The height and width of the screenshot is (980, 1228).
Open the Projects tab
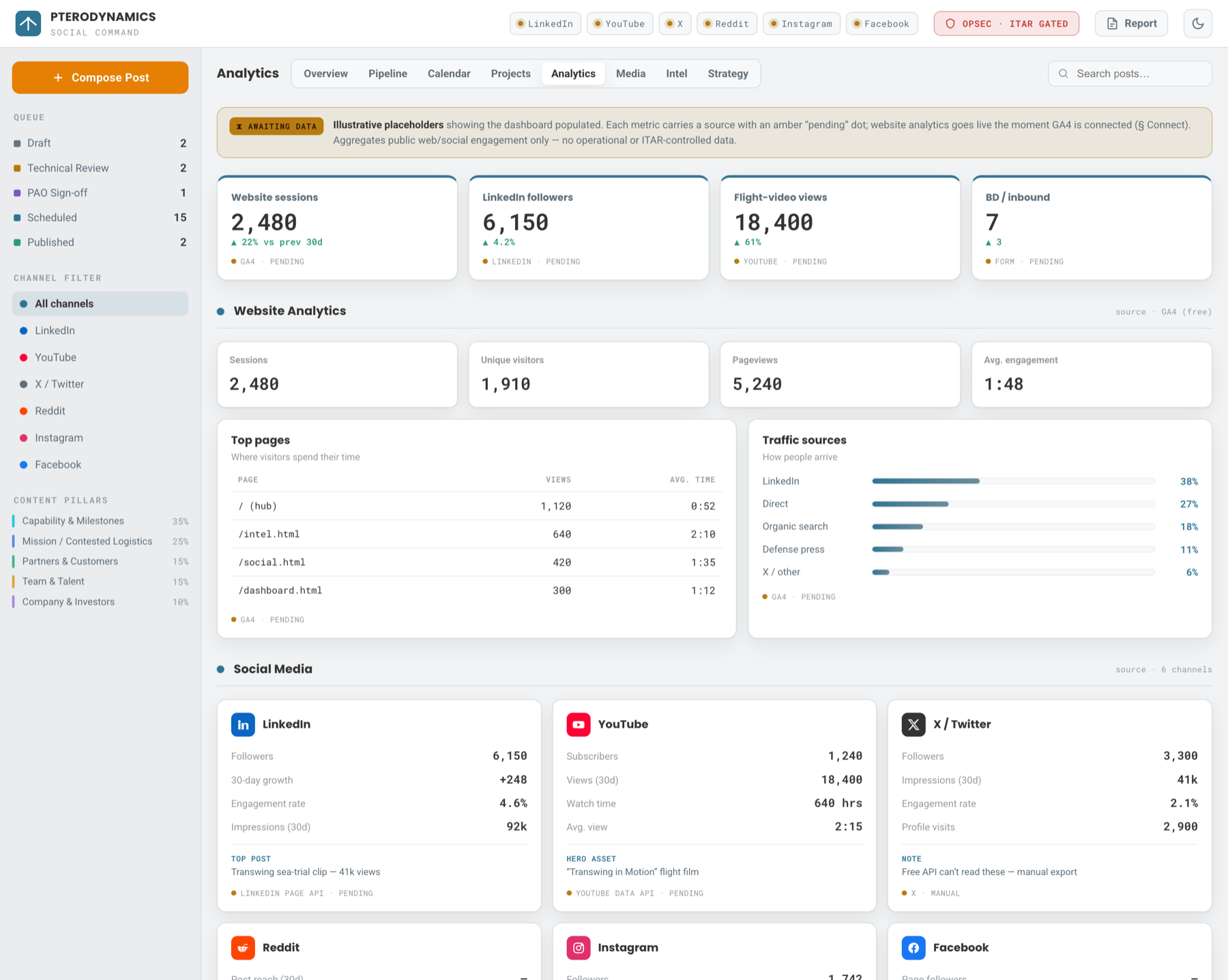coord(510,74)
